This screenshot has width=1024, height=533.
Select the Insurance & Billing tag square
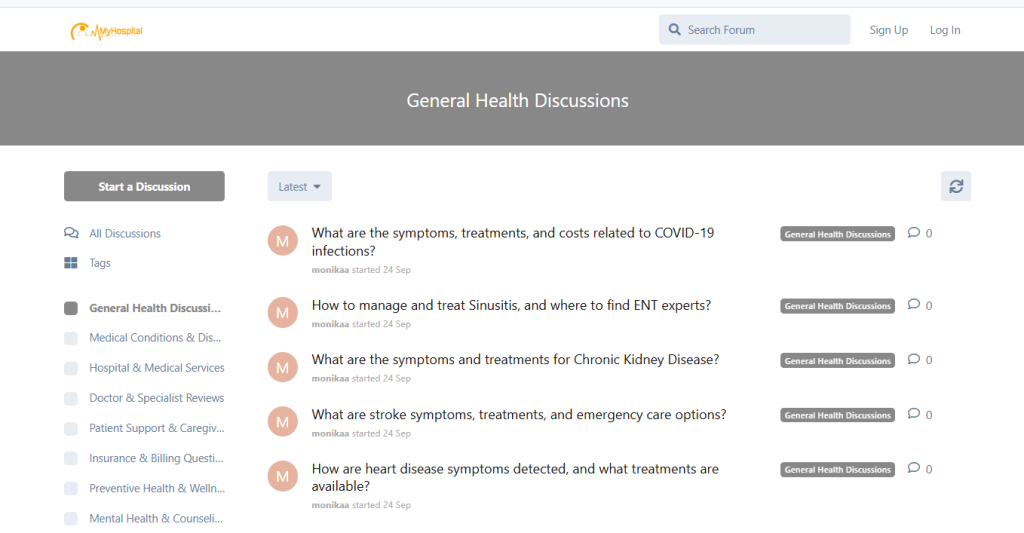tap(71, 458)
